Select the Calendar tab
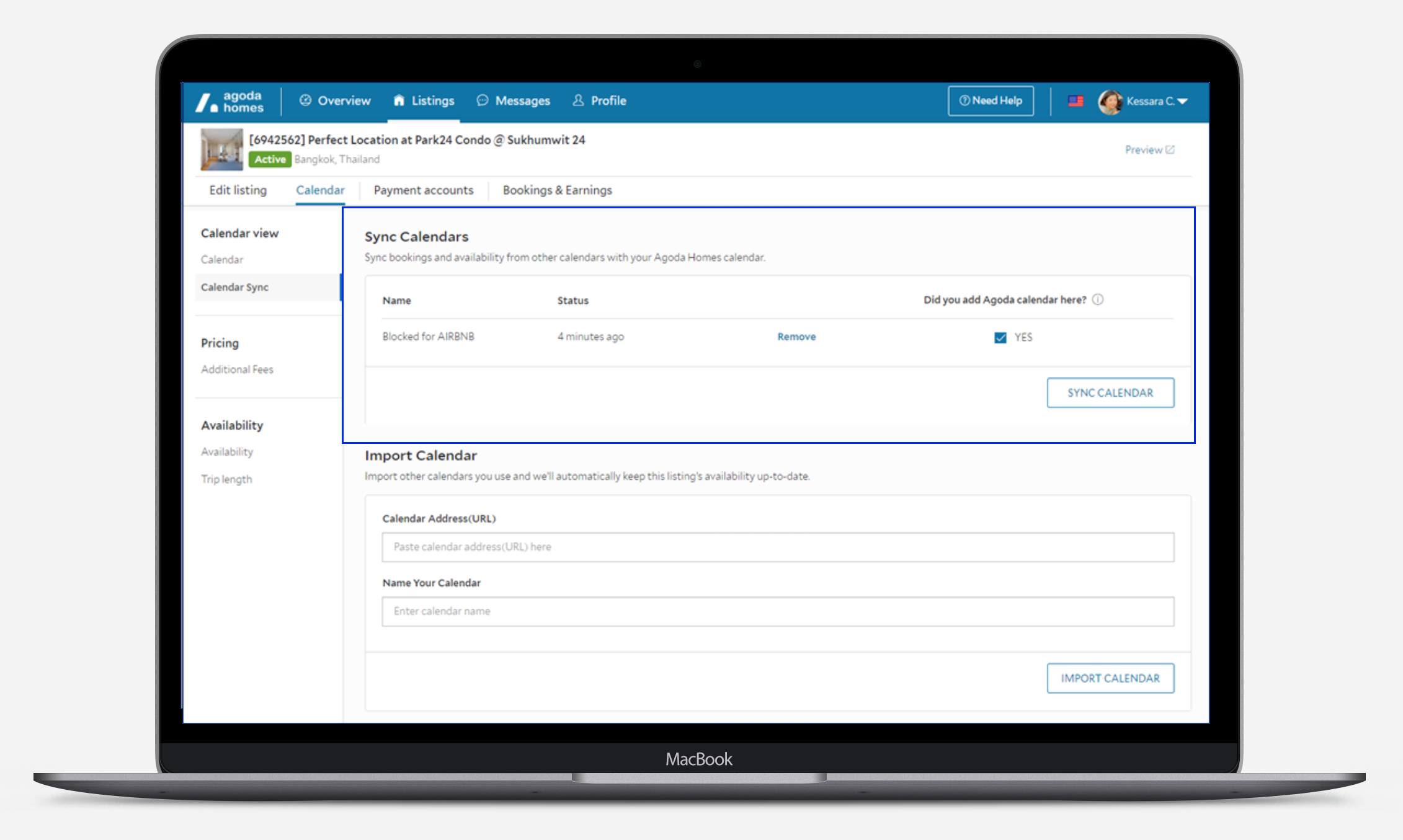The width and height of the screenshot is (1403, 840). [320, 190]
